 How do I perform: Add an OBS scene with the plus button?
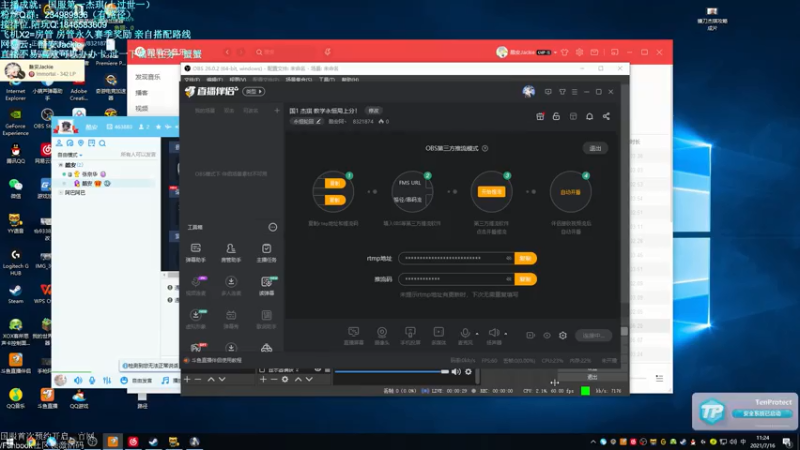point(187,379)
